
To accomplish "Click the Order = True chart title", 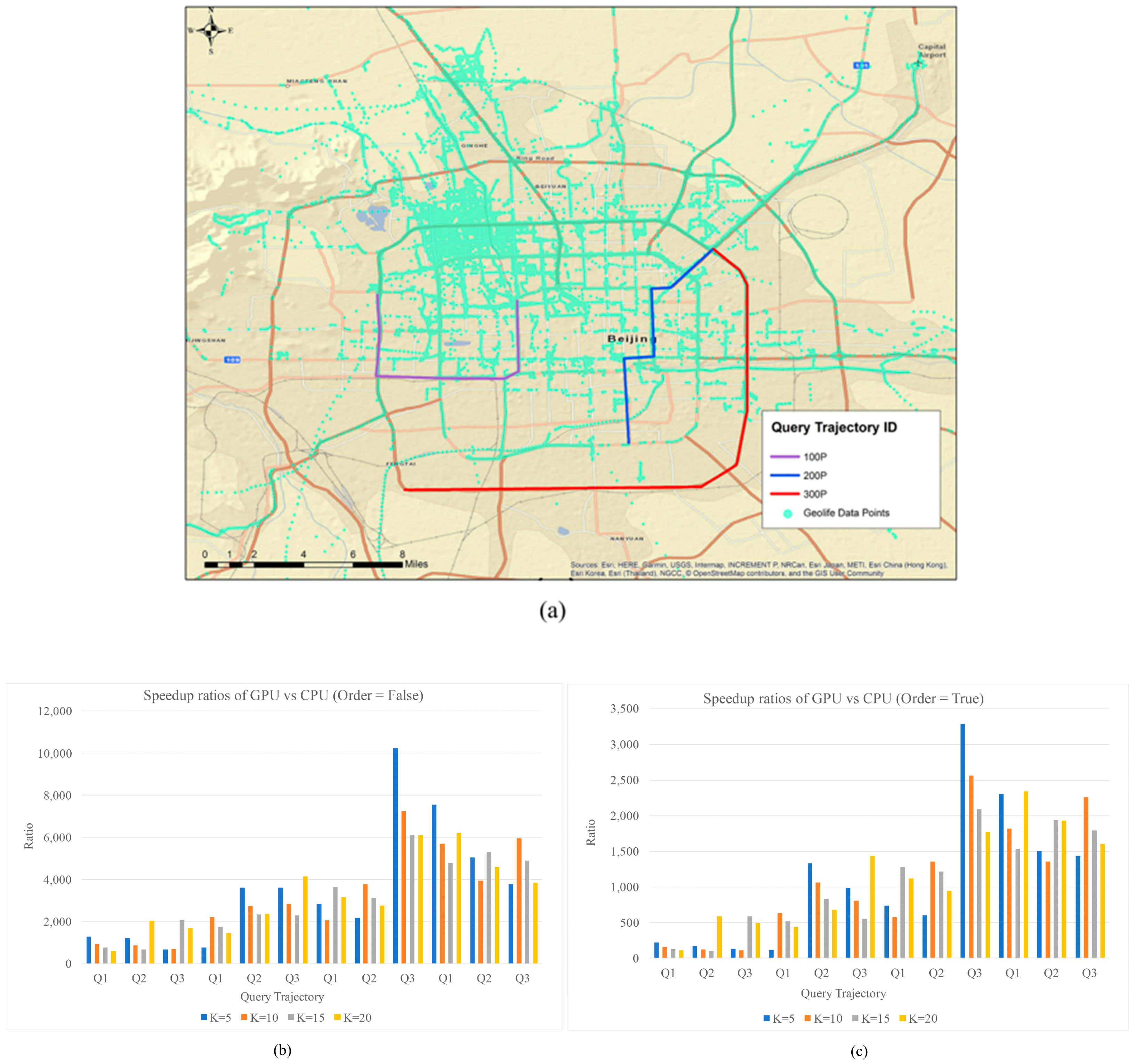I will [843, 698].
